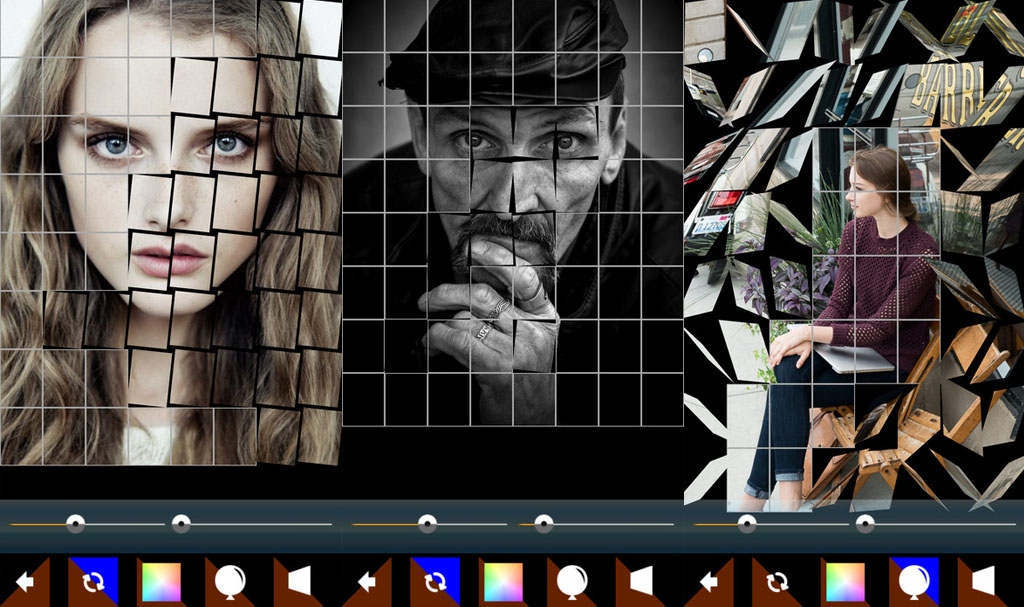Screen dimensions: 1024x607
Task: Click refresh icon in right panel
Action: pos(777,581)
